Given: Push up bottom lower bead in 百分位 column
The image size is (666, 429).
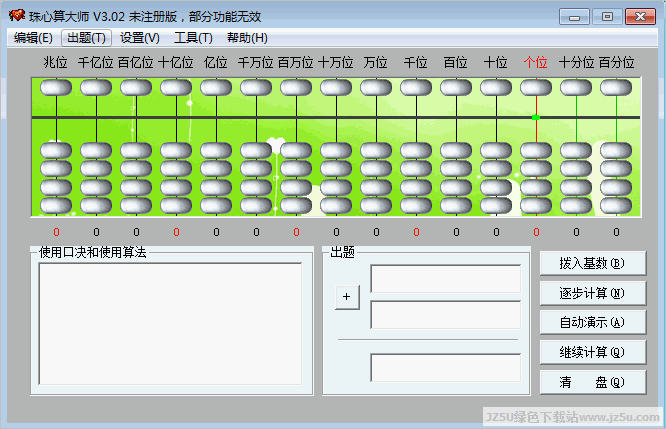Looking at the screenshot, I should (x=616, y=206).
